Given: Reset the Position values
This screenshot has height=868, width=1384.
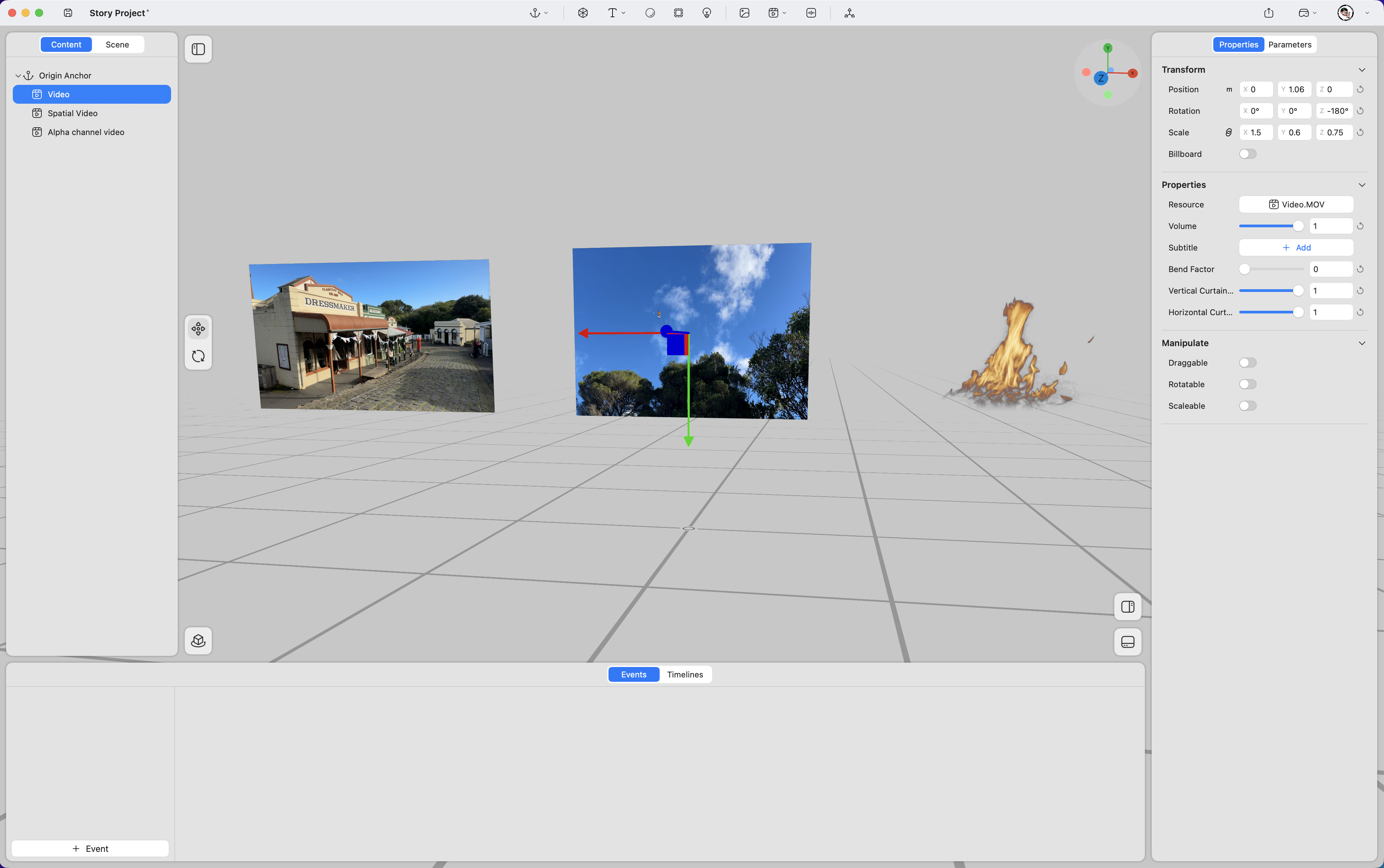Looking at the screenshot, I should click(1360, 90).
